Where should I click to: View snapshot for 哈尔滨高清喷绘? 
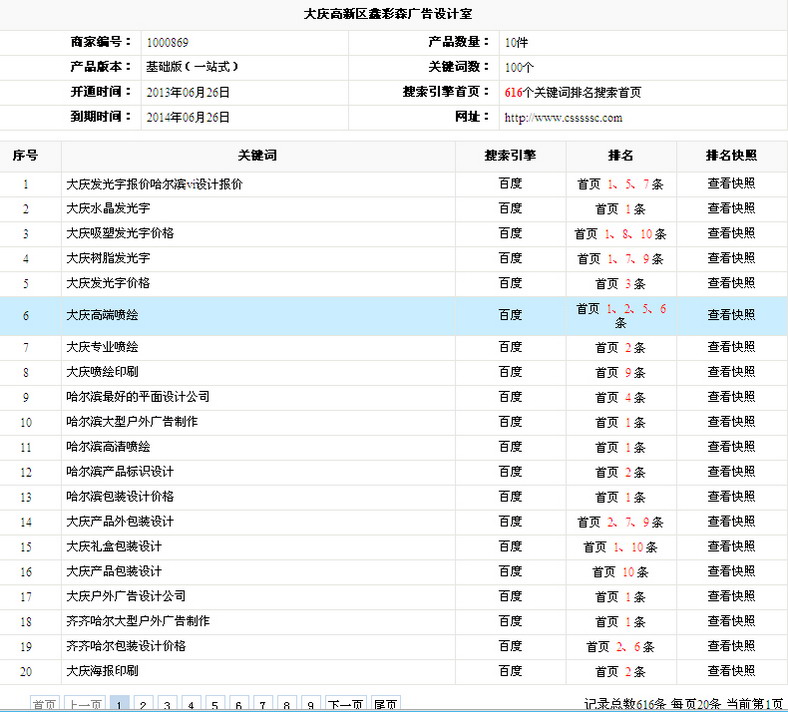click(731, 447)
